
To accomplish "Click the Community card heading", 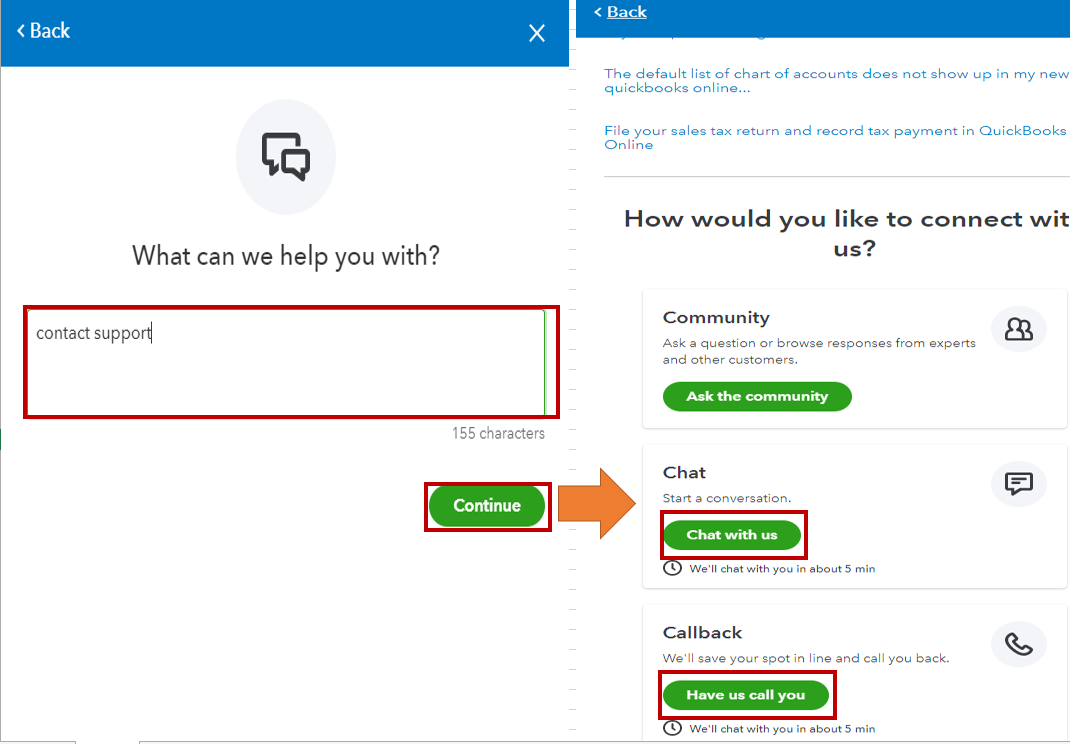I will pyautogui.click(x=716, y=318).
